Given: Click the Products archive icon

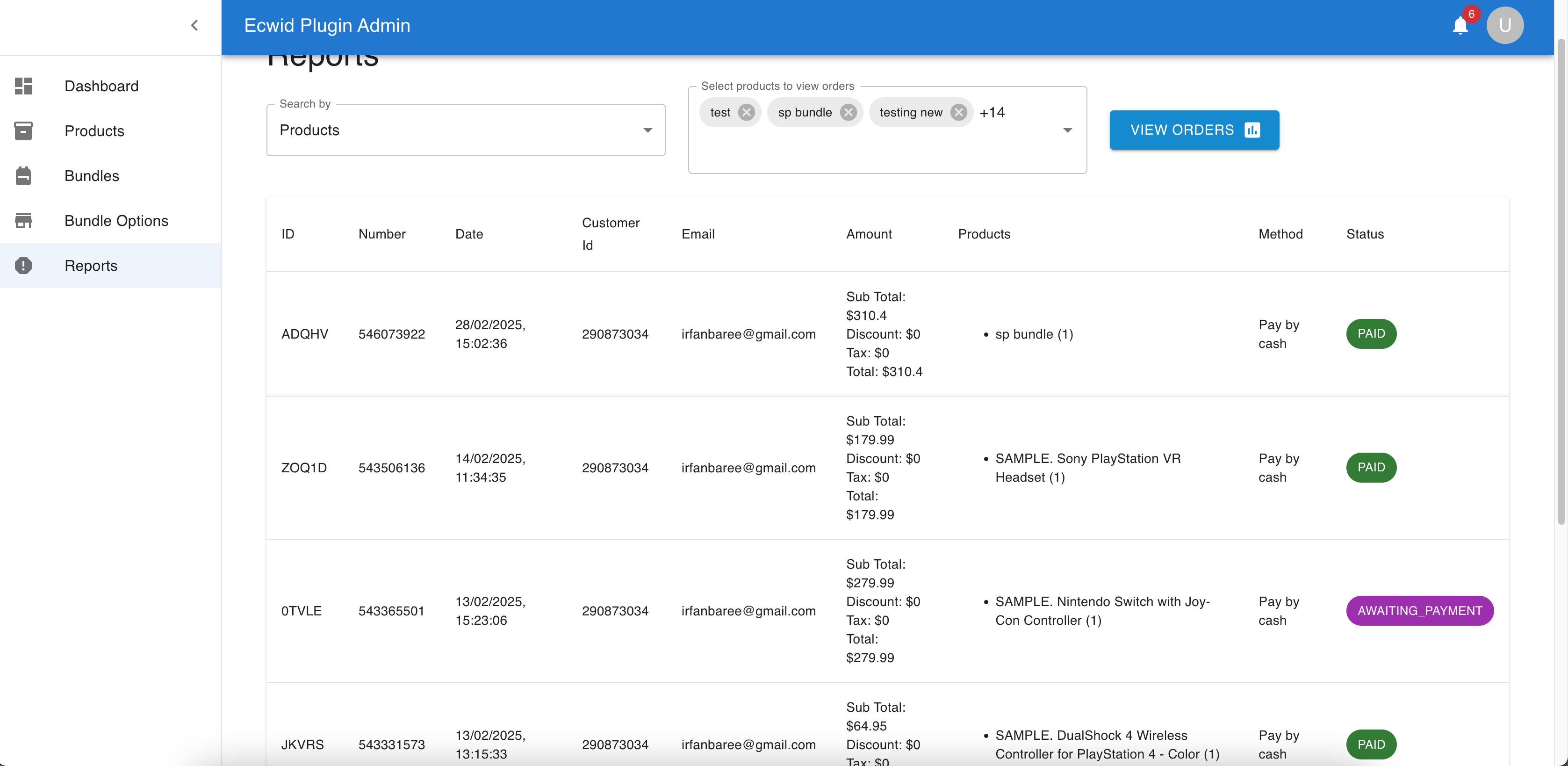Looking at the screenshot, I should pyautogui.click(x=23, y=131).
